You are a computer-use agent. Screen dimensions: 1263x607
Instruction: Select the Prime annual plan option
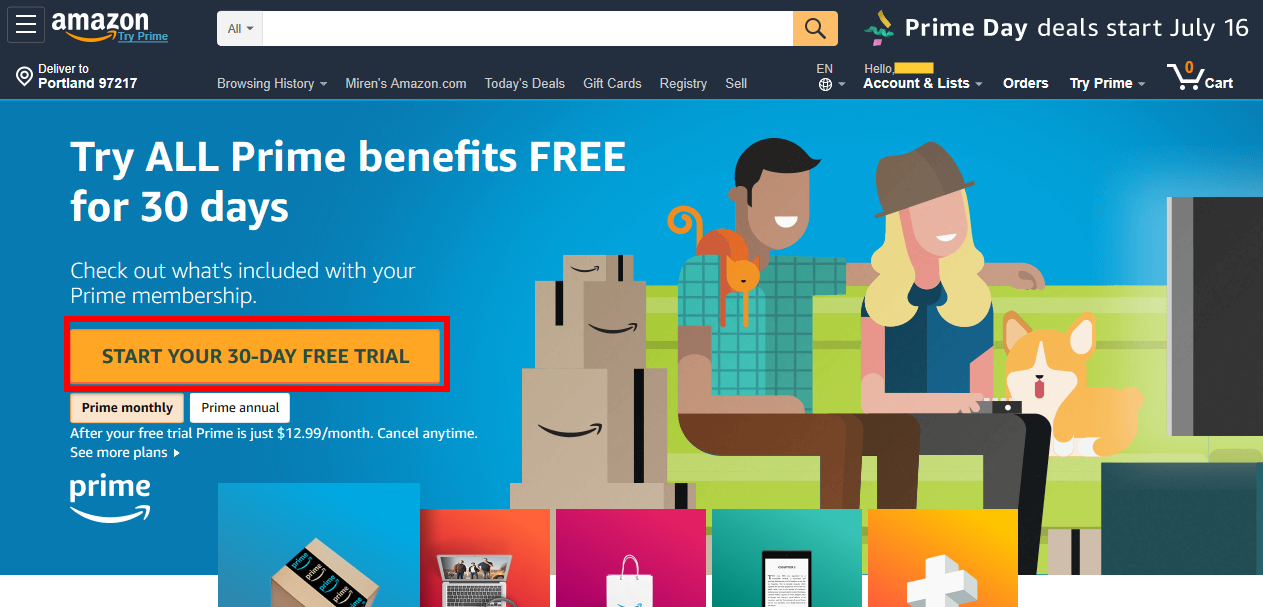click(x=240, y=408)
